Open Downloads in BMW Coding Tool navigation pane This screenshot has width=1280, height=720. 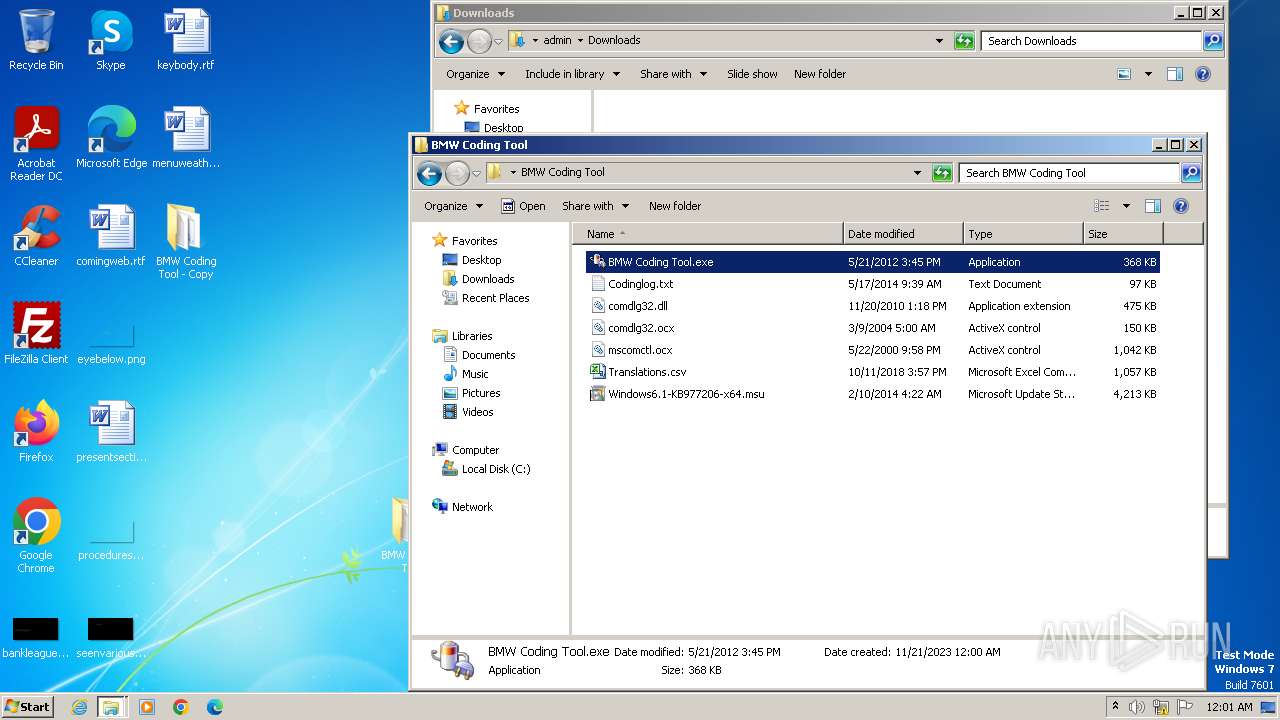point(478,279)
